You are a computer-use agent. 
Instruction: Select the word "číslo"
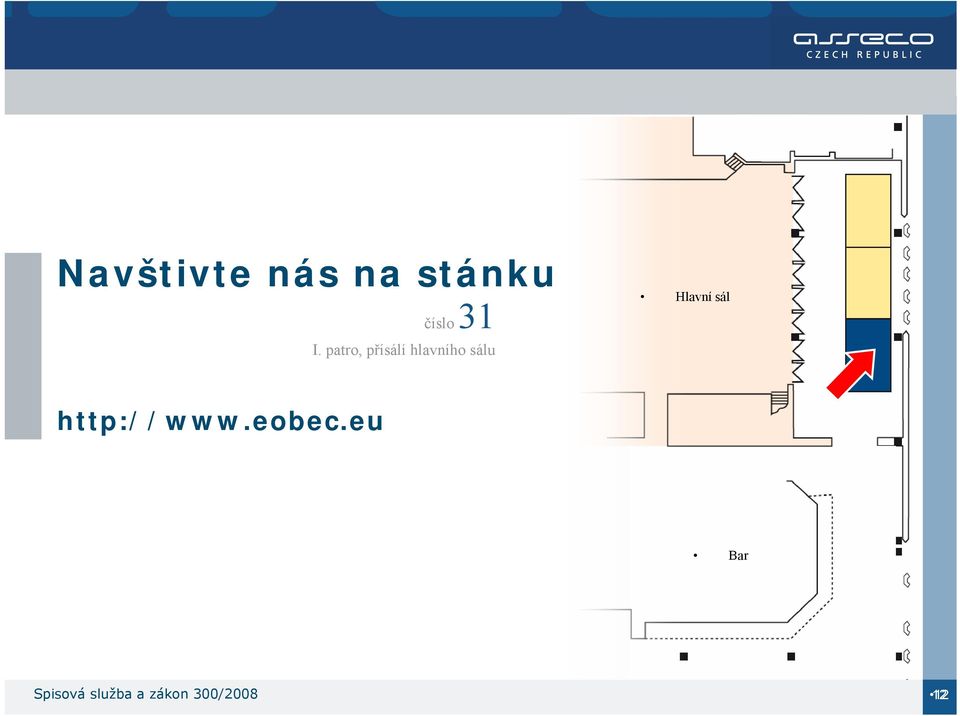(x=439, y=323)
